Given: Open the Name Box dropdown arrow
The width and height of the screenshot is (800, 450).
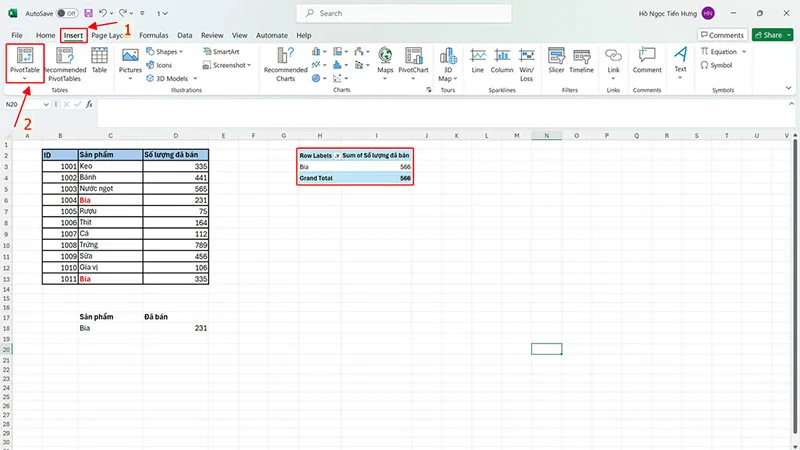Looking at the screenshot, I should click(46, 104).
